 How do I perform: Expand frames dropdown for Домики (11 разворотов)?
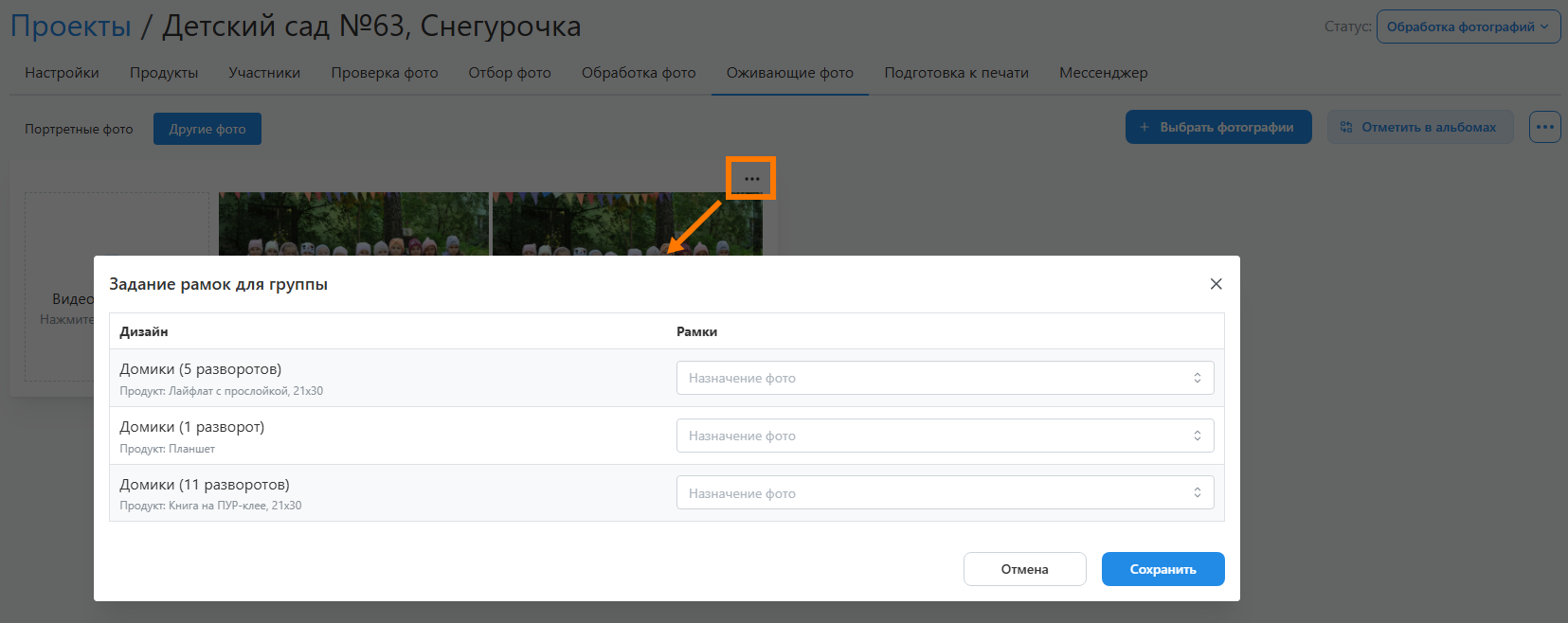[x=945, y=493]
